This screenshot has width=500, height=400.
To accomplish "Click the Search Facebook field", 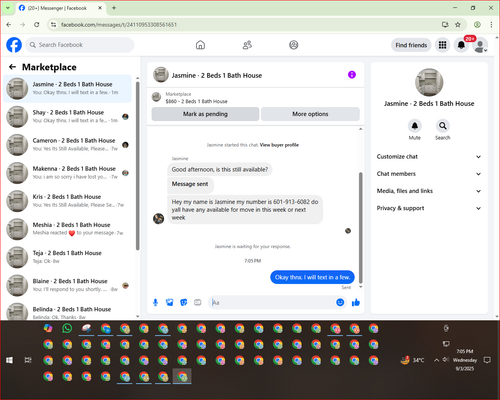I will (x=80, y=45).
